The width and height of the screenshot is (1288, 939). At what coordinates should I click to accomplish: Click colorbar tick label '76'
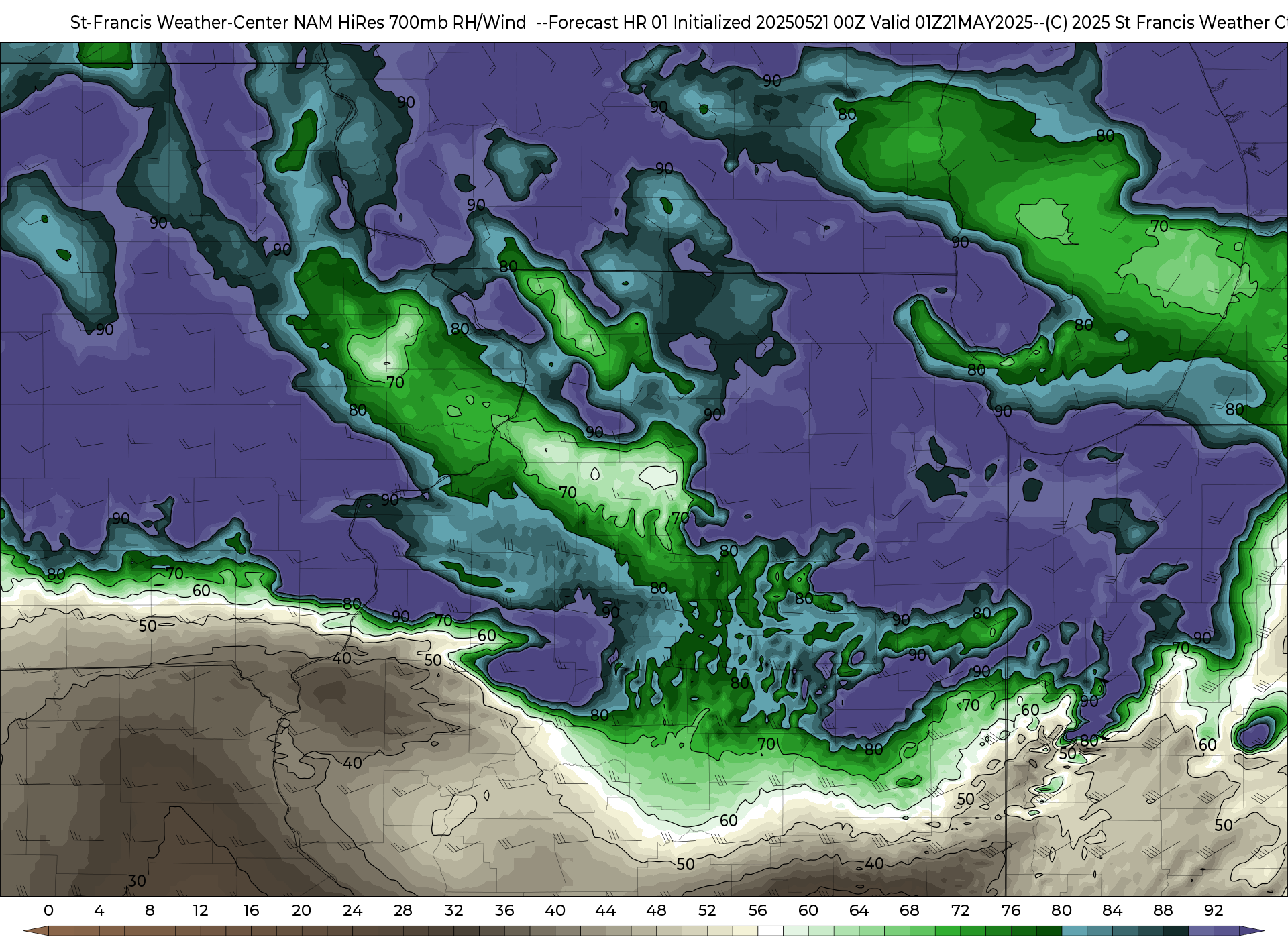[x=1011, y=910]
